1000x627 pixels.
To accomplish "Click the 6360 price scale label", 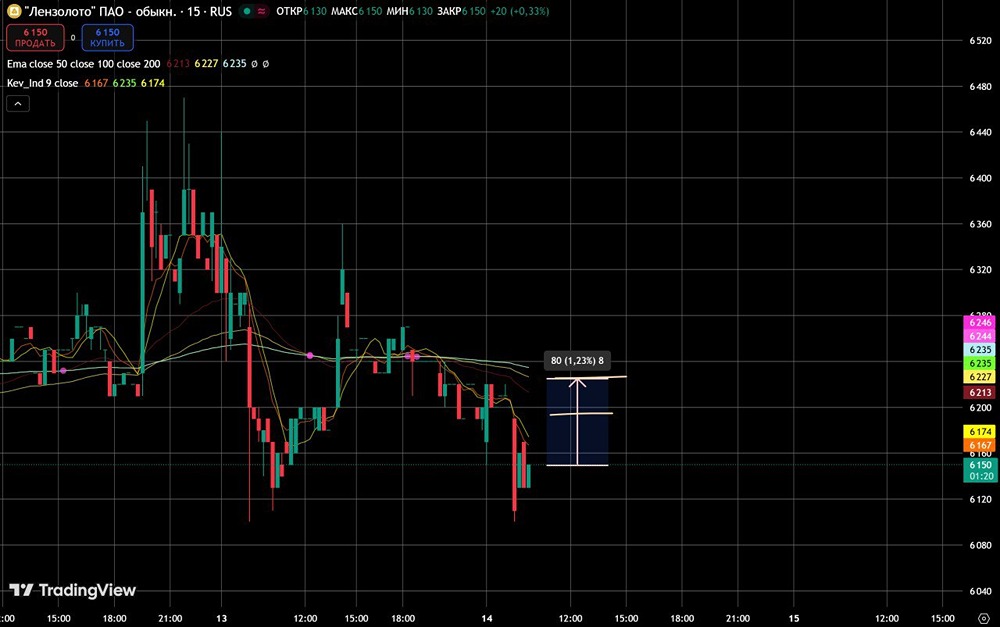I will (x=980, y=225).
